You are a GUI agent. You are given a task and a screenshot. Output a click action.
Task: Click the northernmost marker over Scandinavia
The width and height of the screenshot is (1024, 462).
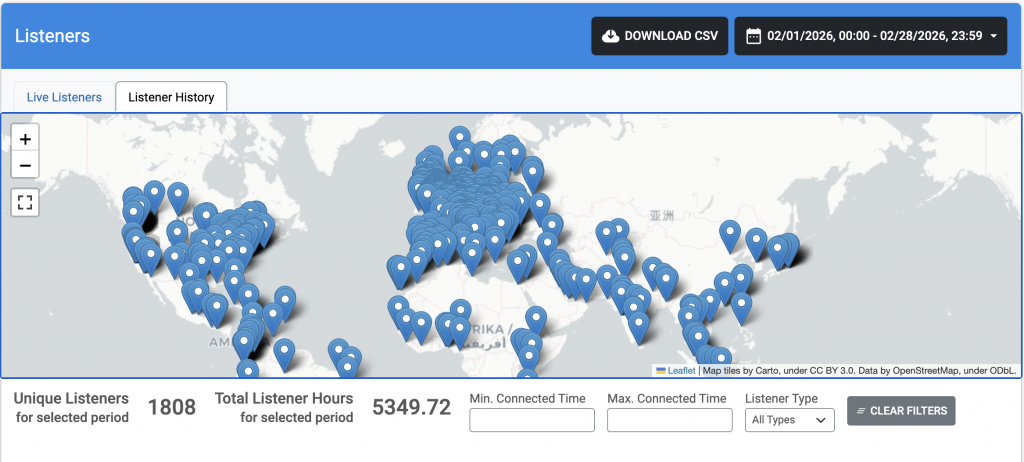click(x=459, y=137)
